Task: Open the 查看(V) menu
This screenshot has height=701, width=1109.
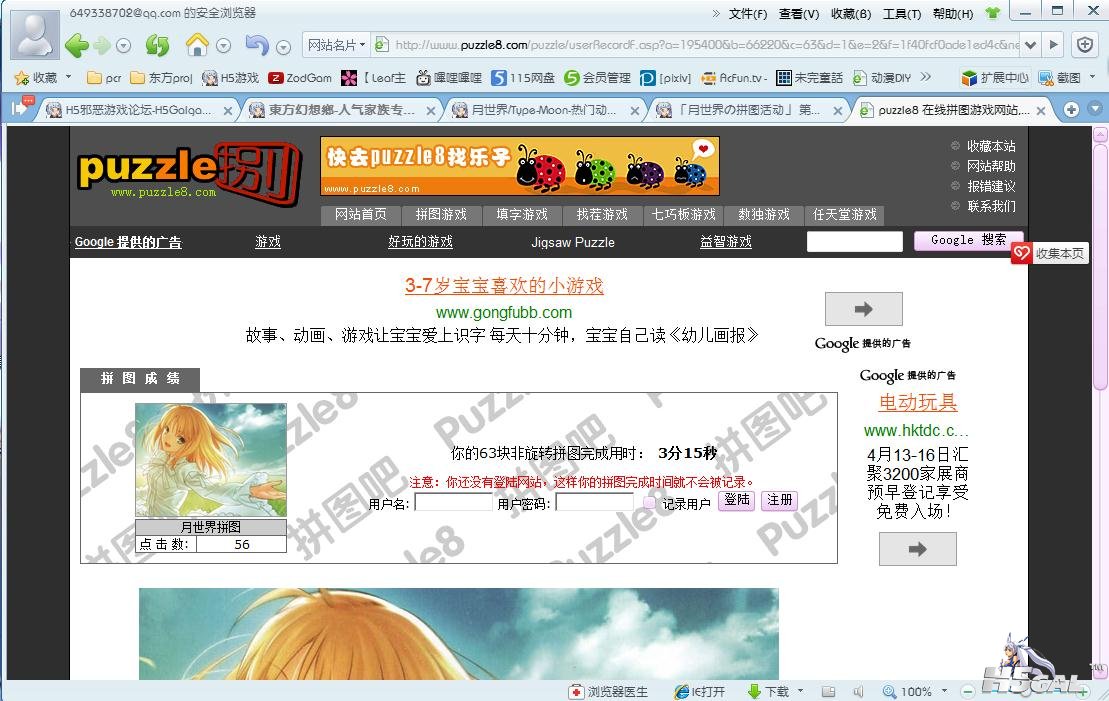Action: (799, 13)
